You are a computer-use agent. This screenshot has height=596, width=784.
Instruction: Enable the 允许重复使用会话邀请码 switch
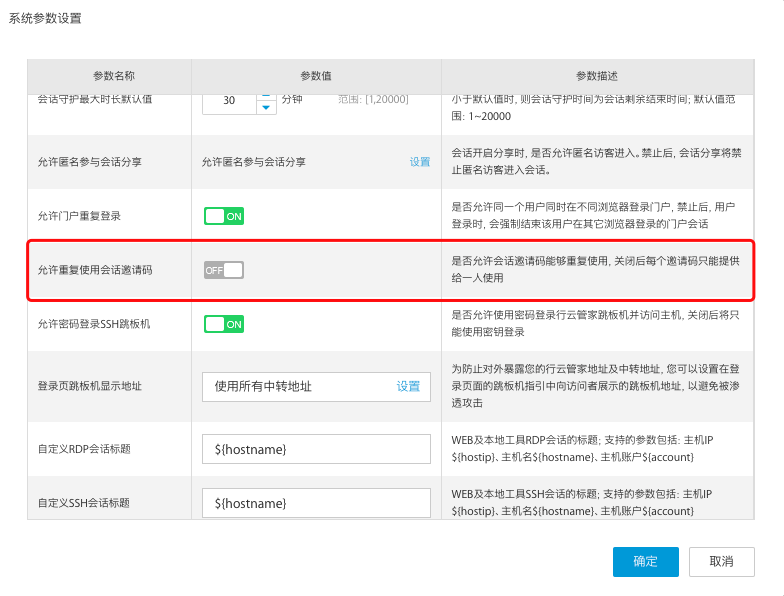224,270
